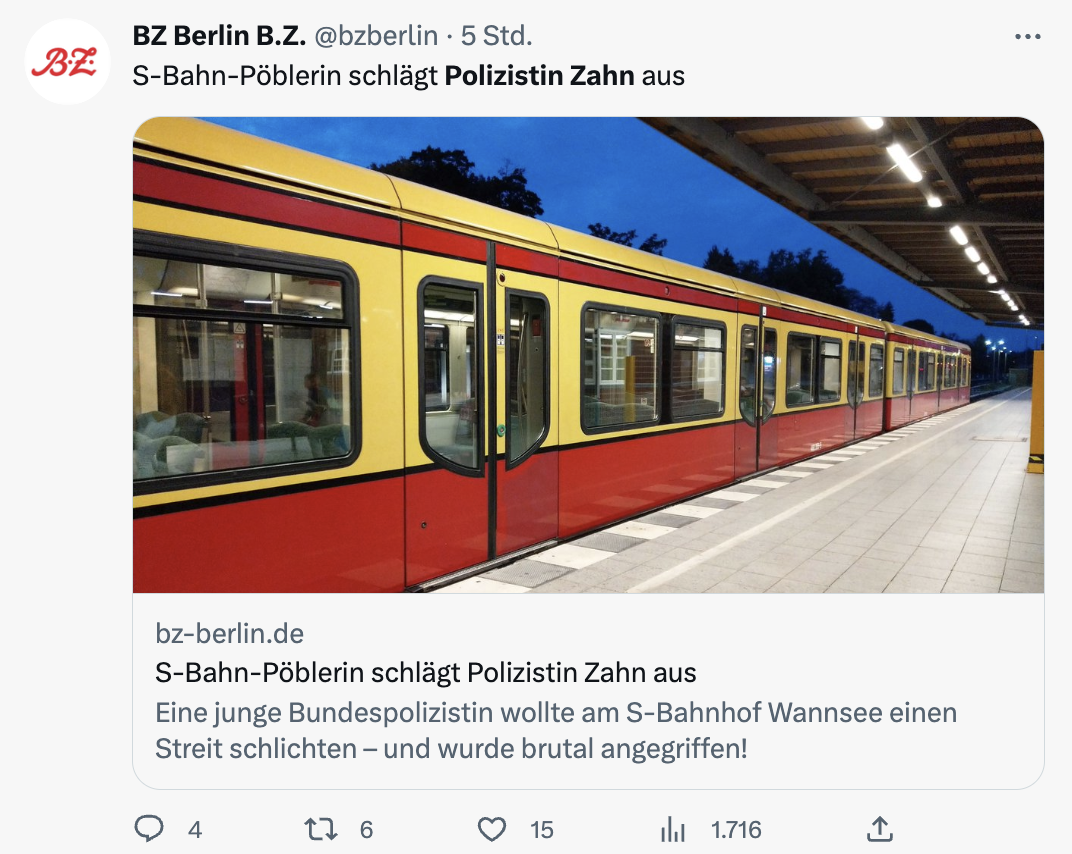Click the view count 1.716

[x=736, y=829]
